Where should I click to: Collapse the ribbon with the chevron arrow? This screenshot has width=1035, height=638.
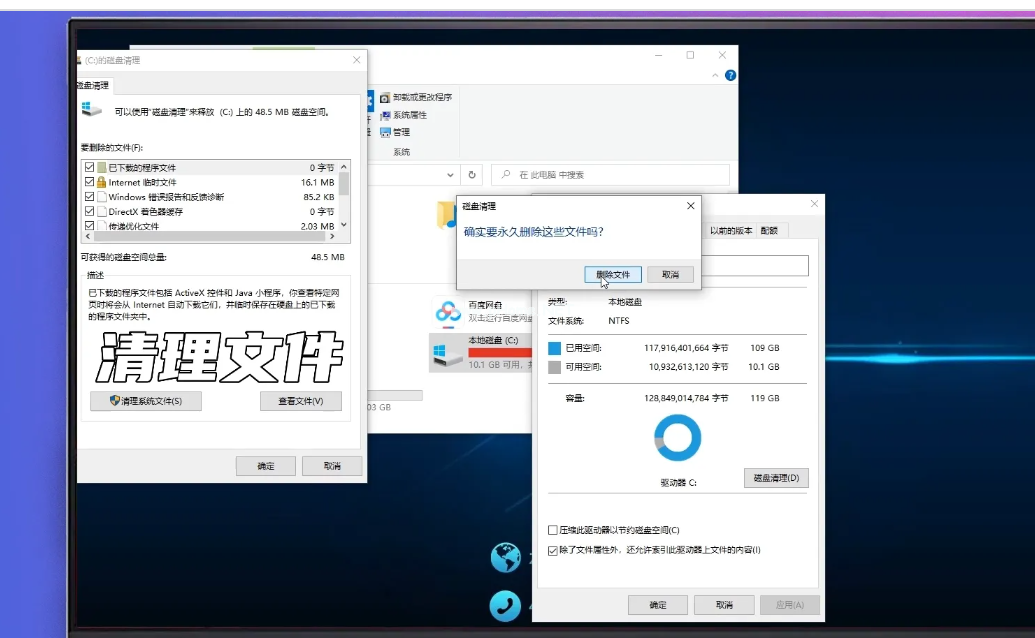(716, 76)
